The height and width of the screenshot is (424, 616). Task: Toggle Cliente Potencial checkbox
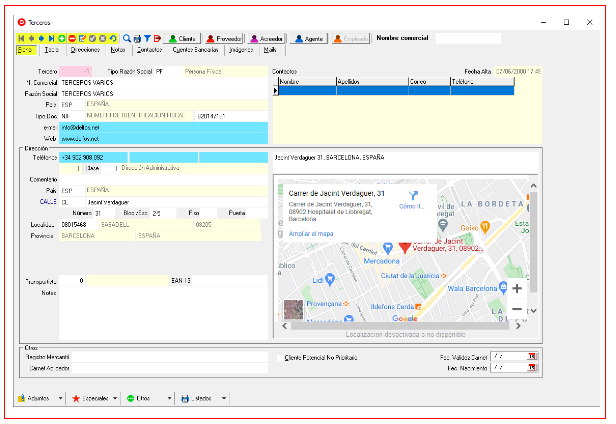coord(279,357)
